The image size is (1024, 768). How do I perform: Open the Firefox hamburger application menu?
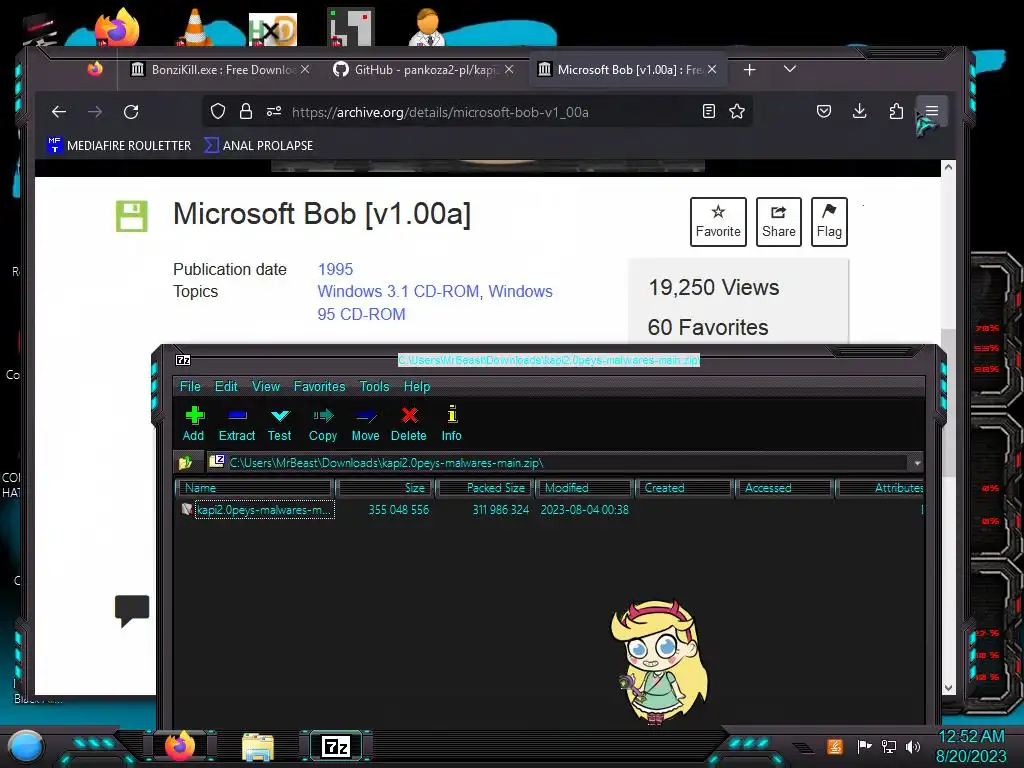point(932,112)
